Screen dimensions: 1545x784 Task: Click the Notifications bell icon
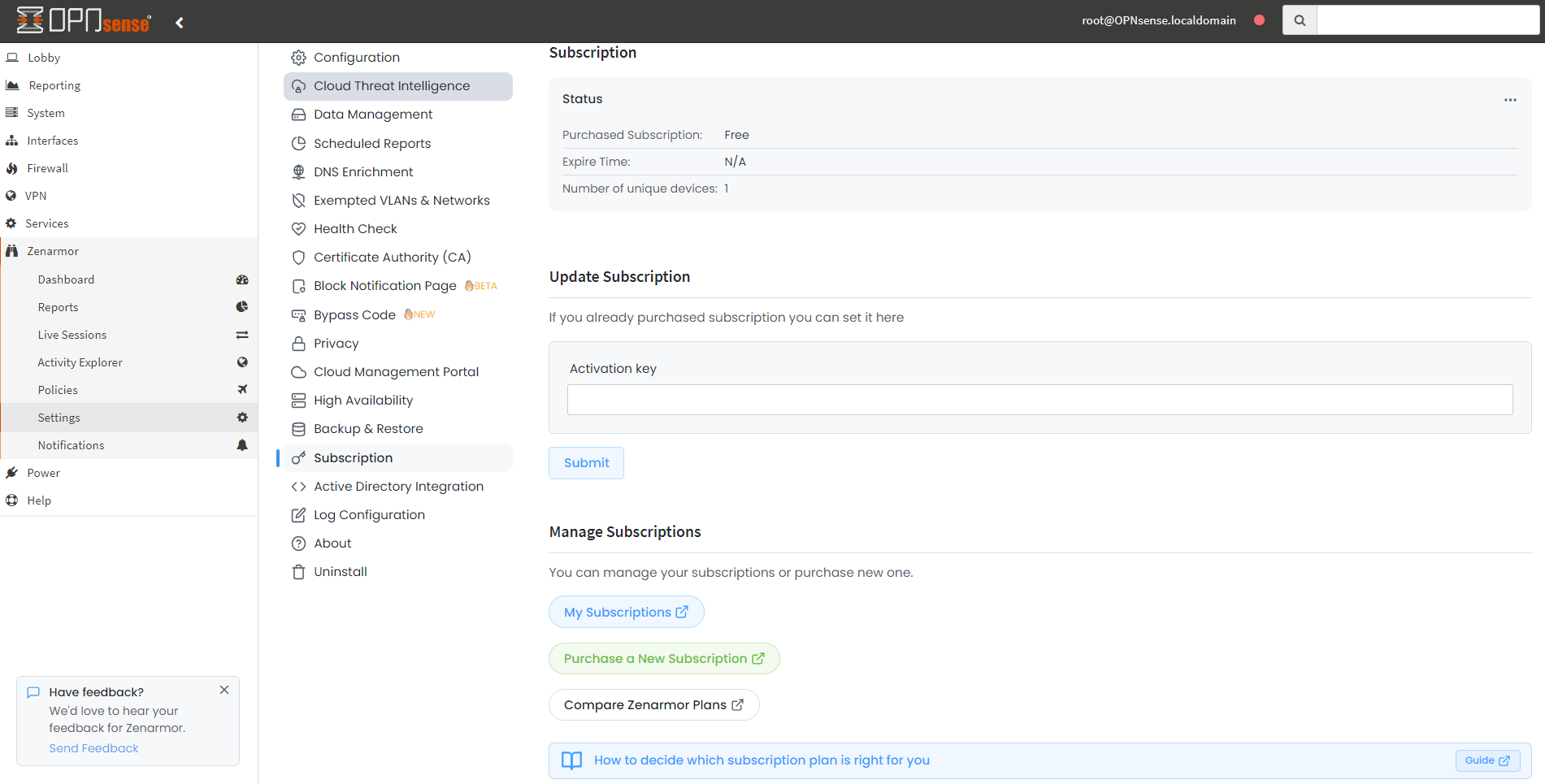(242, 445)
